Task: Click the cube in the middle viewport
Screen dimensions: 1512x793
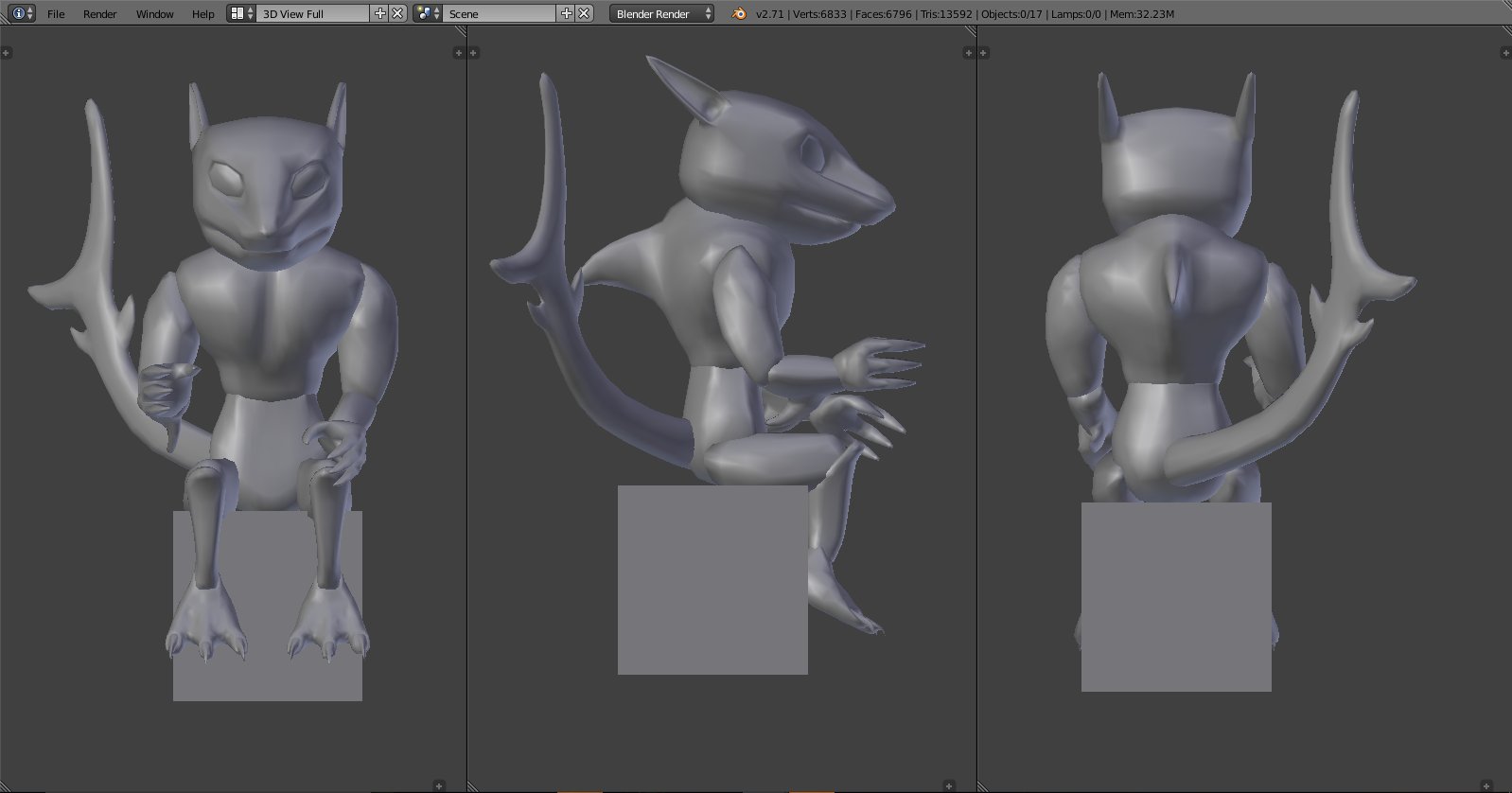Action: tap(712, 579)
